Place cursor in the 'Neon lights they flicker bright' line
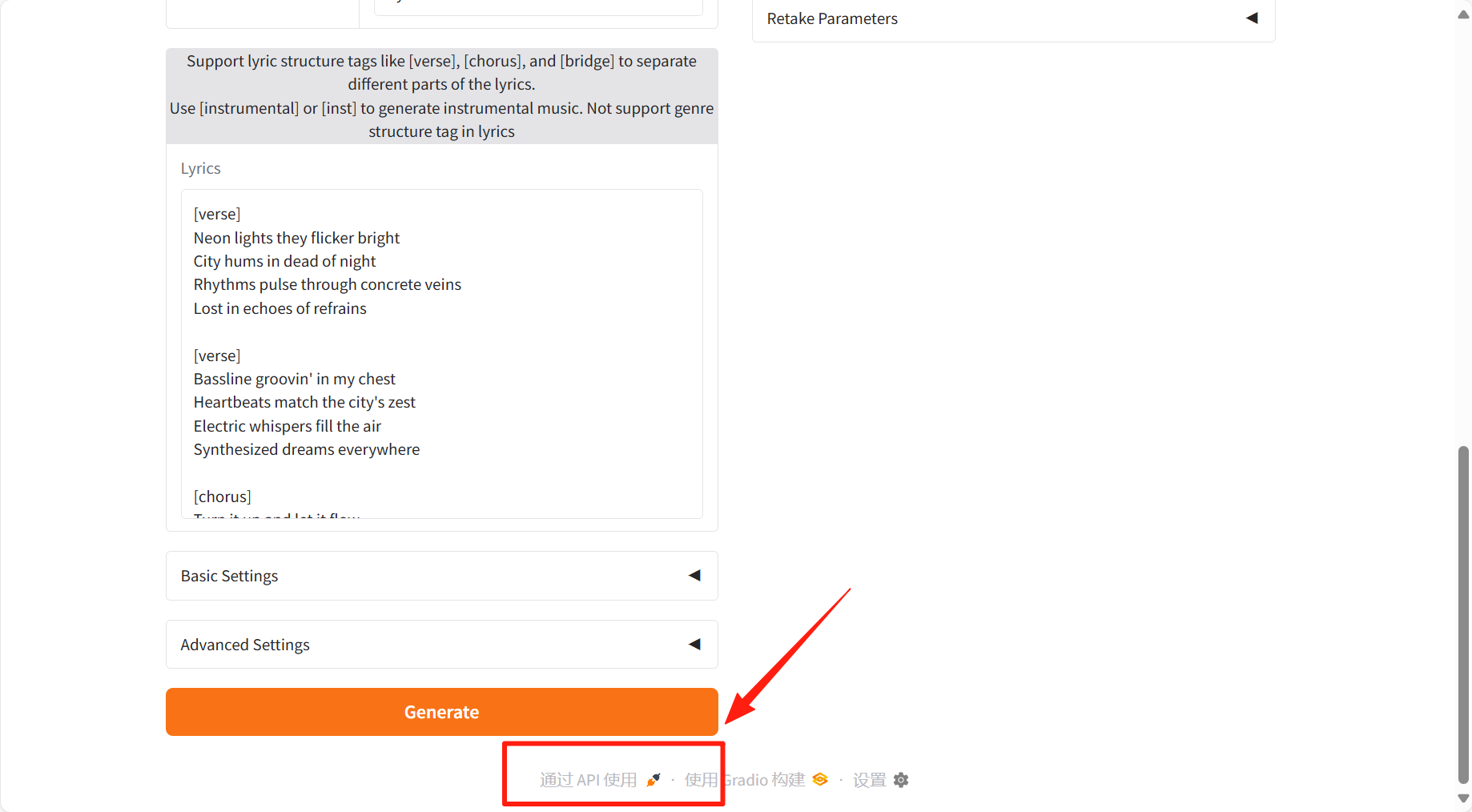 (296, 238)
